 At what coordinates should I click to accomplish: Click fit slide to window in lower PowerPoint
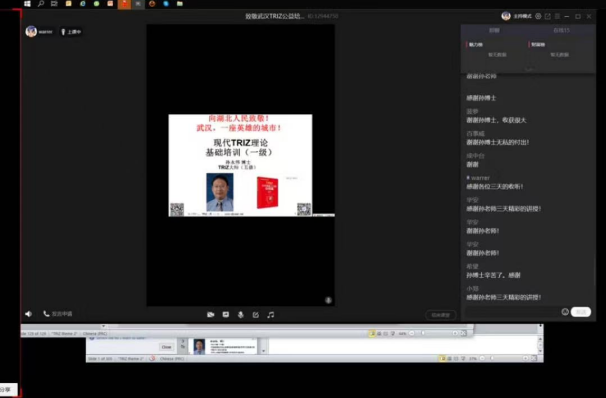coord(534,359)
